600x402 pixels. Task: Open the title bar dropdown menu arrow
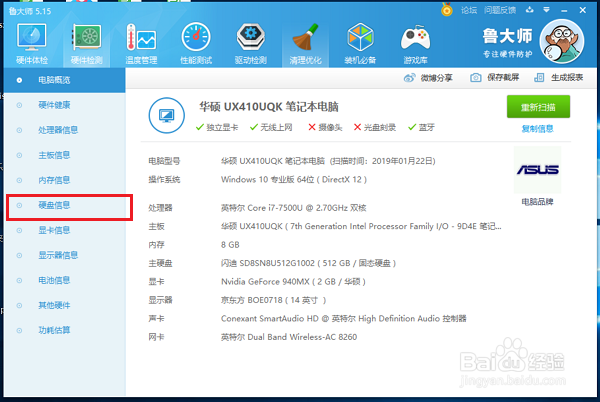(546, 10)
